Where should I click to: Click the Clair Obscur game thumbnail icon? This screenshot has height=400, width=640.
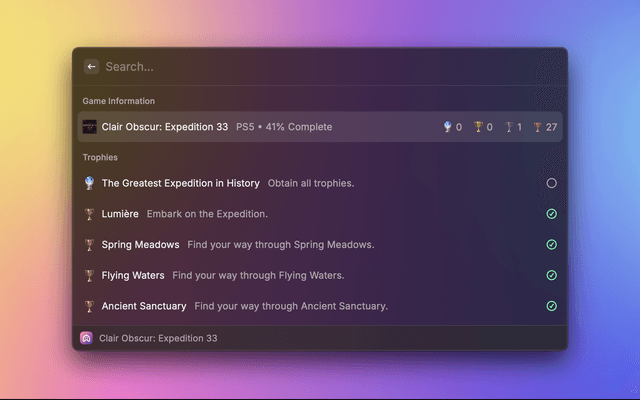point(90,127)
